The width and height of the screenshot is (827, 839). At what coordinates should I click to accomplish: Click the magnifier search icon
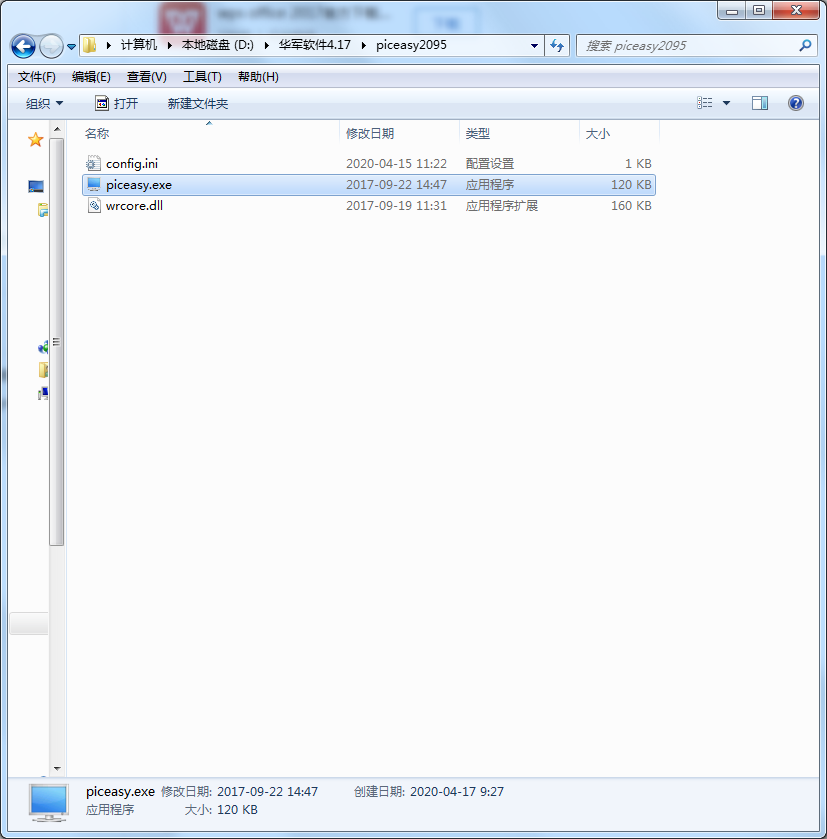click(805, 45)
